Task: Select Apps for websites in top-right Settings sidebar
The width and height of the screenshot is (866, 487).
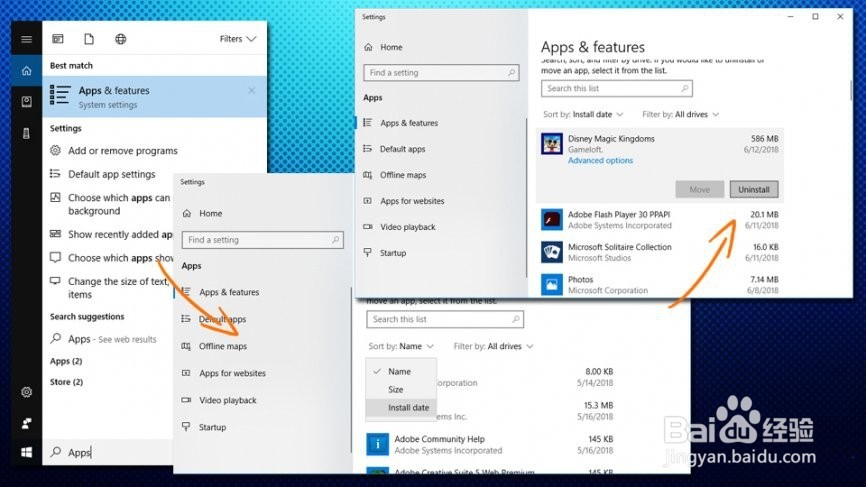Action: [412, 200]
